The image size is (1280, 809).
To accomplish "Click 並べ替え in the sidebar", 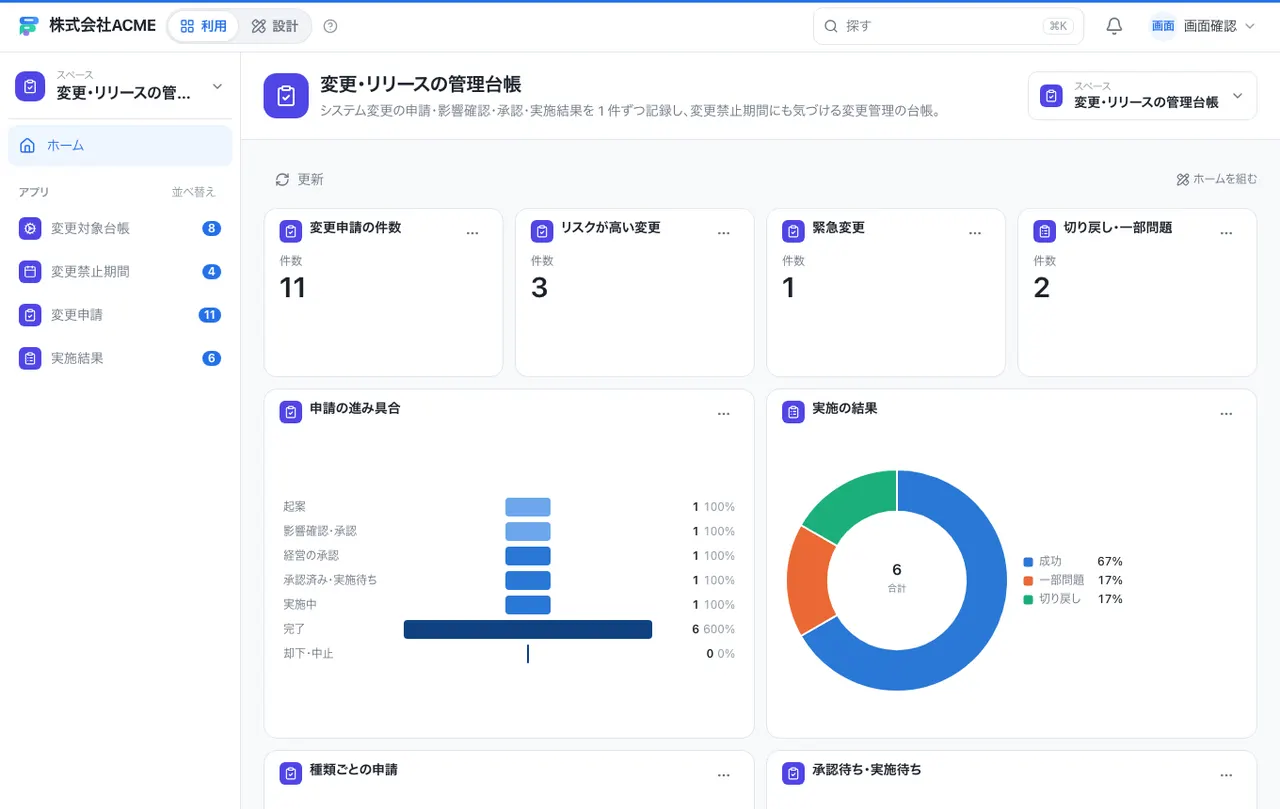I will (193, 192).
